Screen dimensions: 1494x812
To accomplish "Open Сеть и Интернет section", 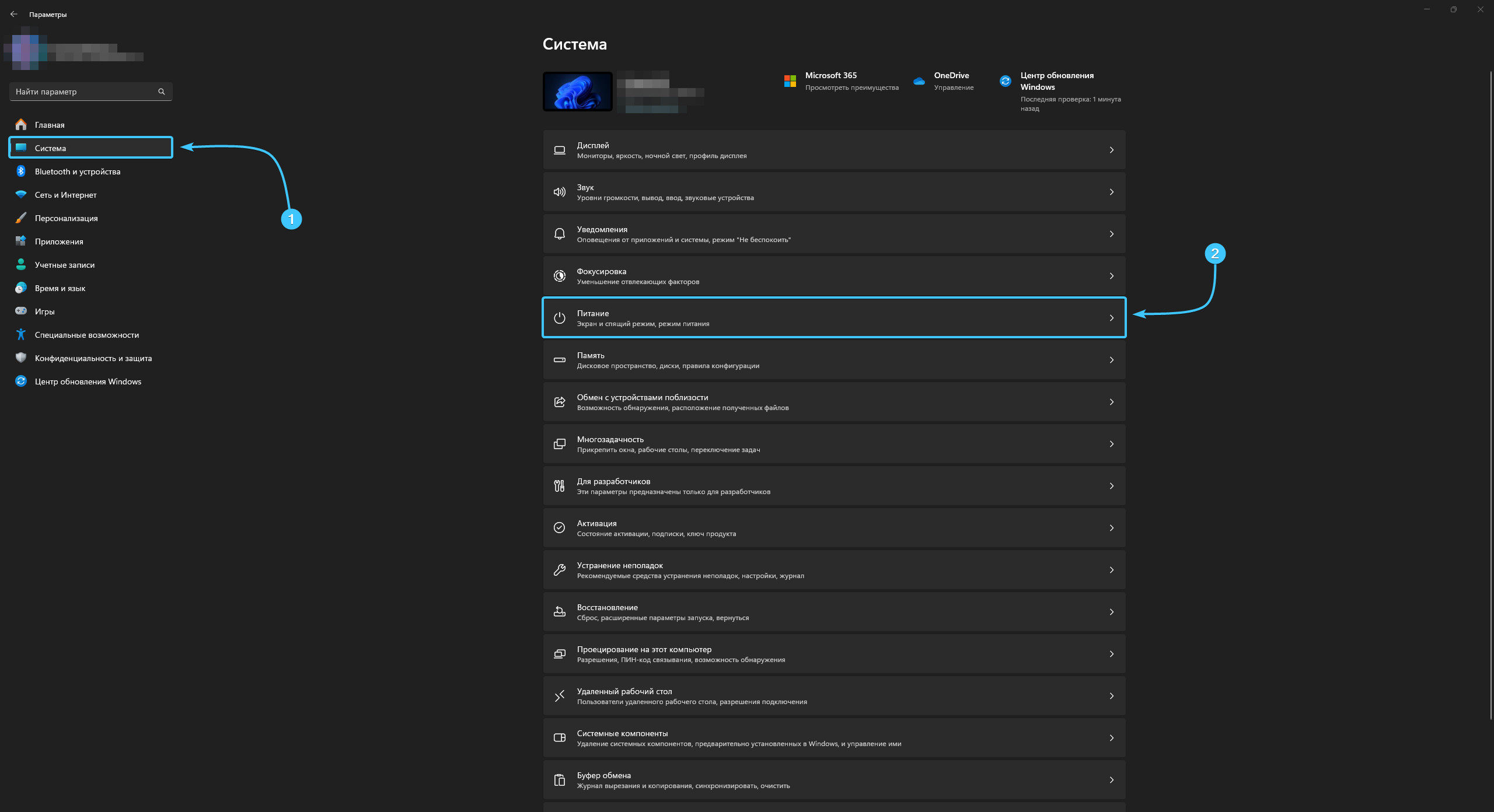I will pyautogui.click(x=65, y=195).
